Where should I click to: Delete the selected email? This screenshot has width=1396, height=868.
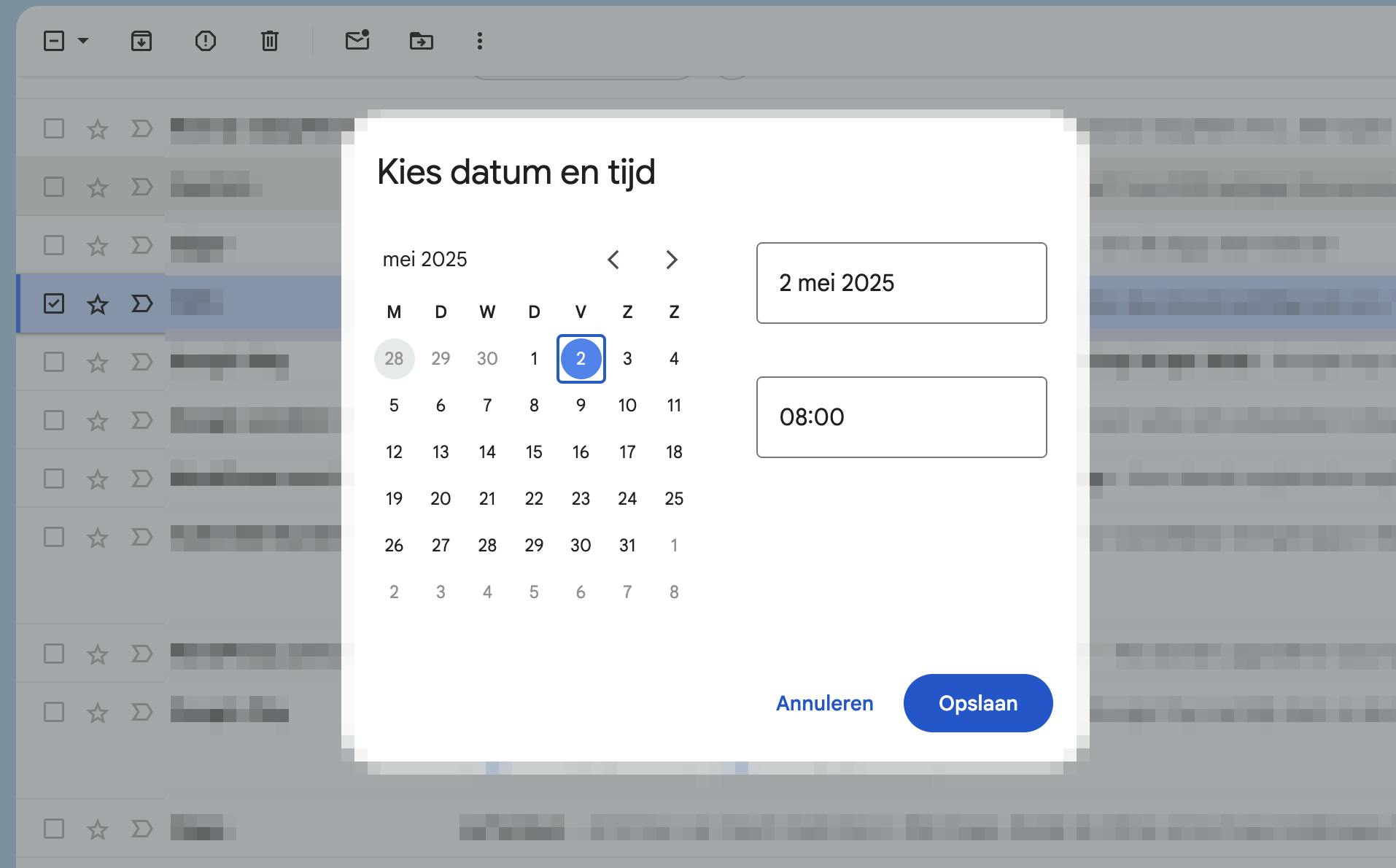[x=269, y=42]
